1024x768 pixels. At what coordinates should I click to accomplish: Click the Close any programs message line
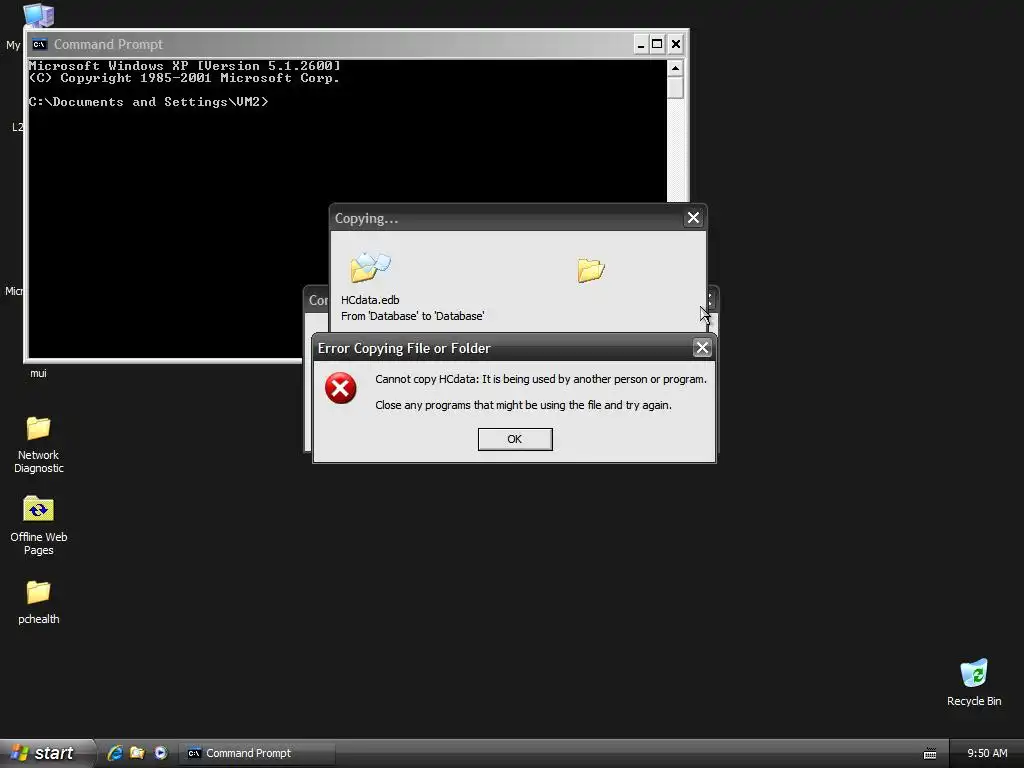(523, 405)
